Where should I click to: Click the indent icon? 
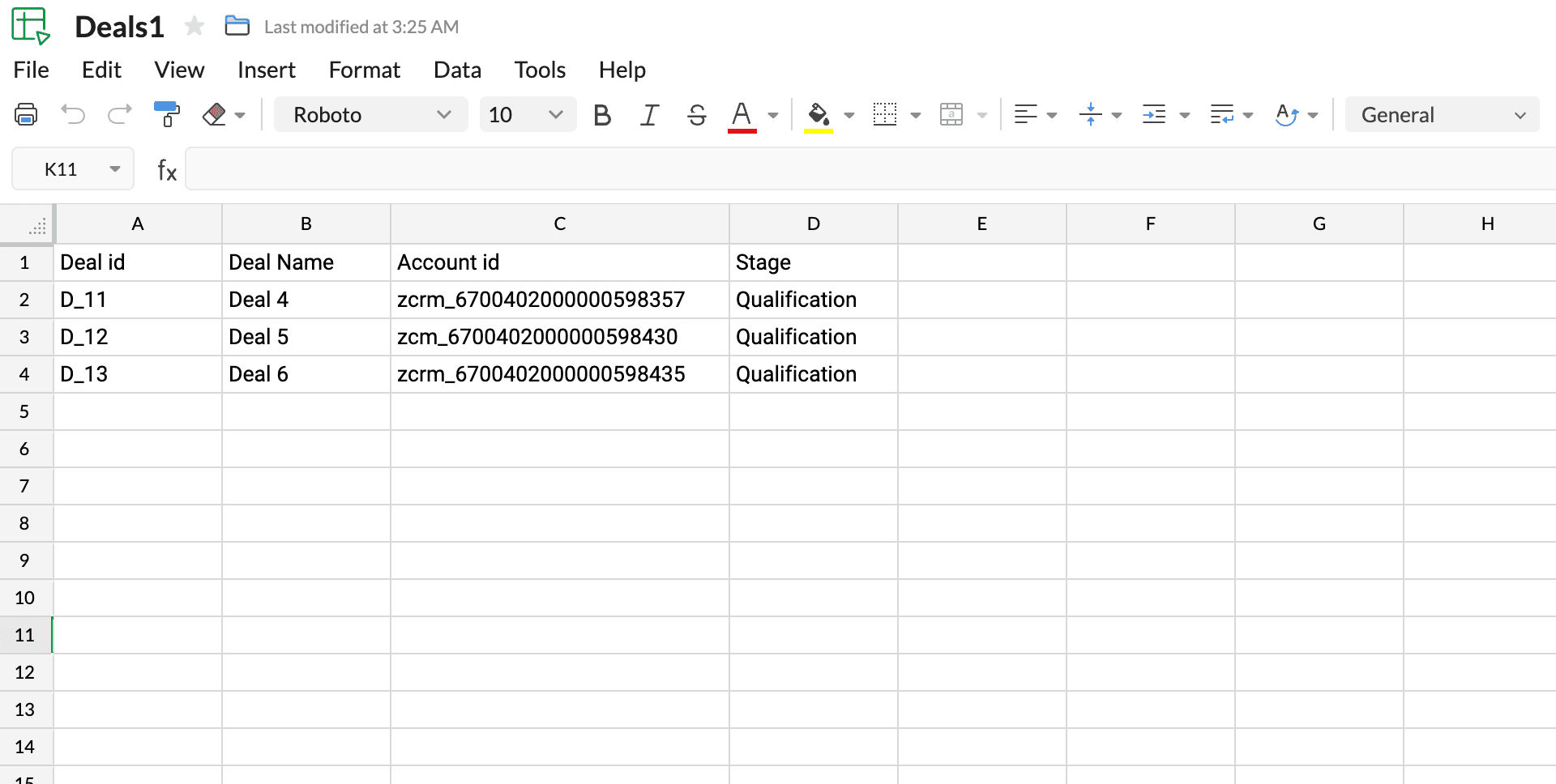(x=1154, y=115)
